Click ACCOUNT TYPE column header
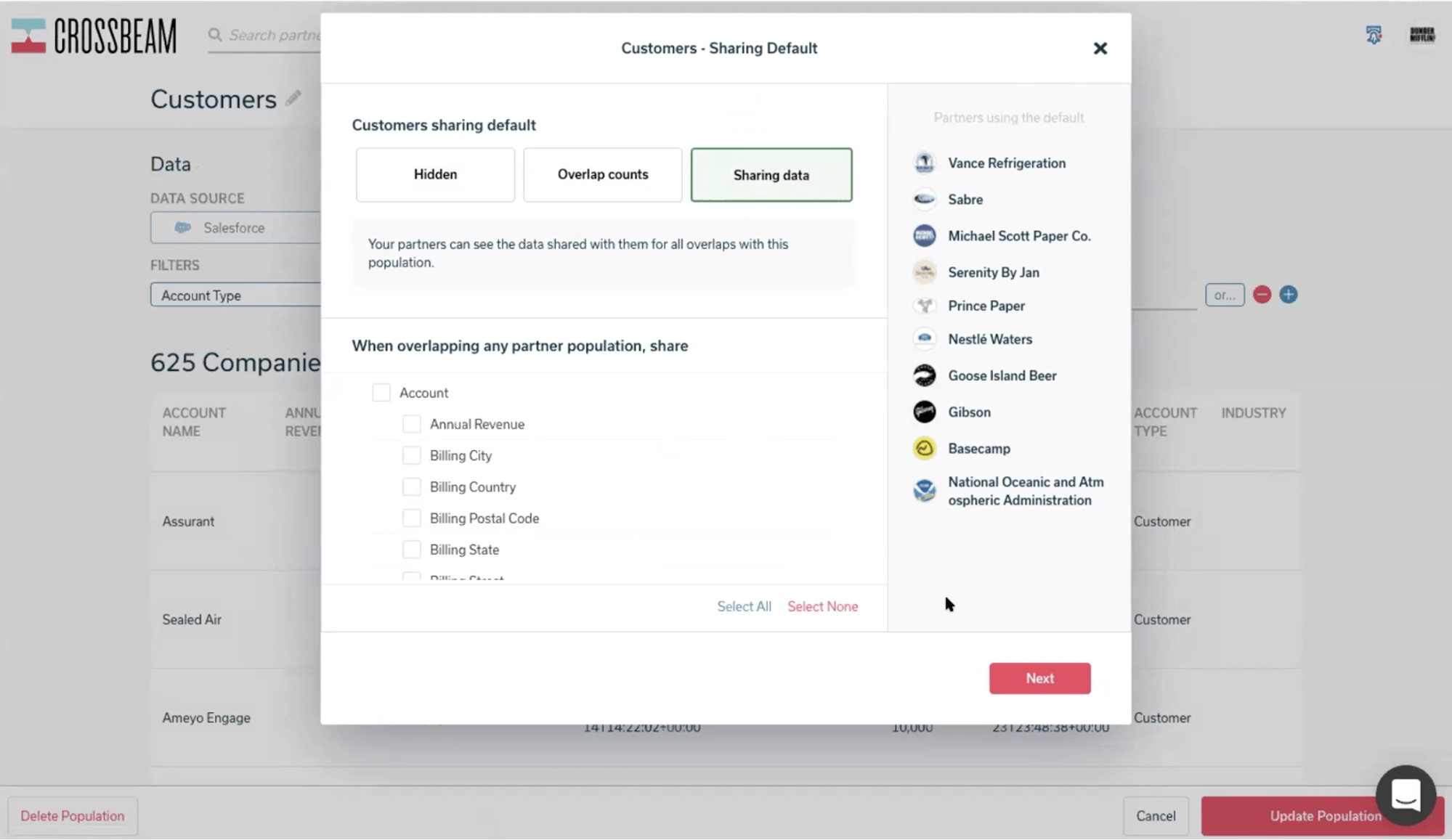 pyautogui.click(x=1165, y=422)
